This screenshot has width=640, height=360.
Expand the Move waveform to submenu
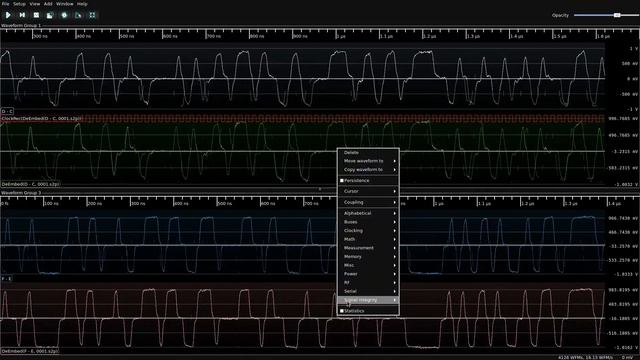pyautogui.click(x=368, y=161)
